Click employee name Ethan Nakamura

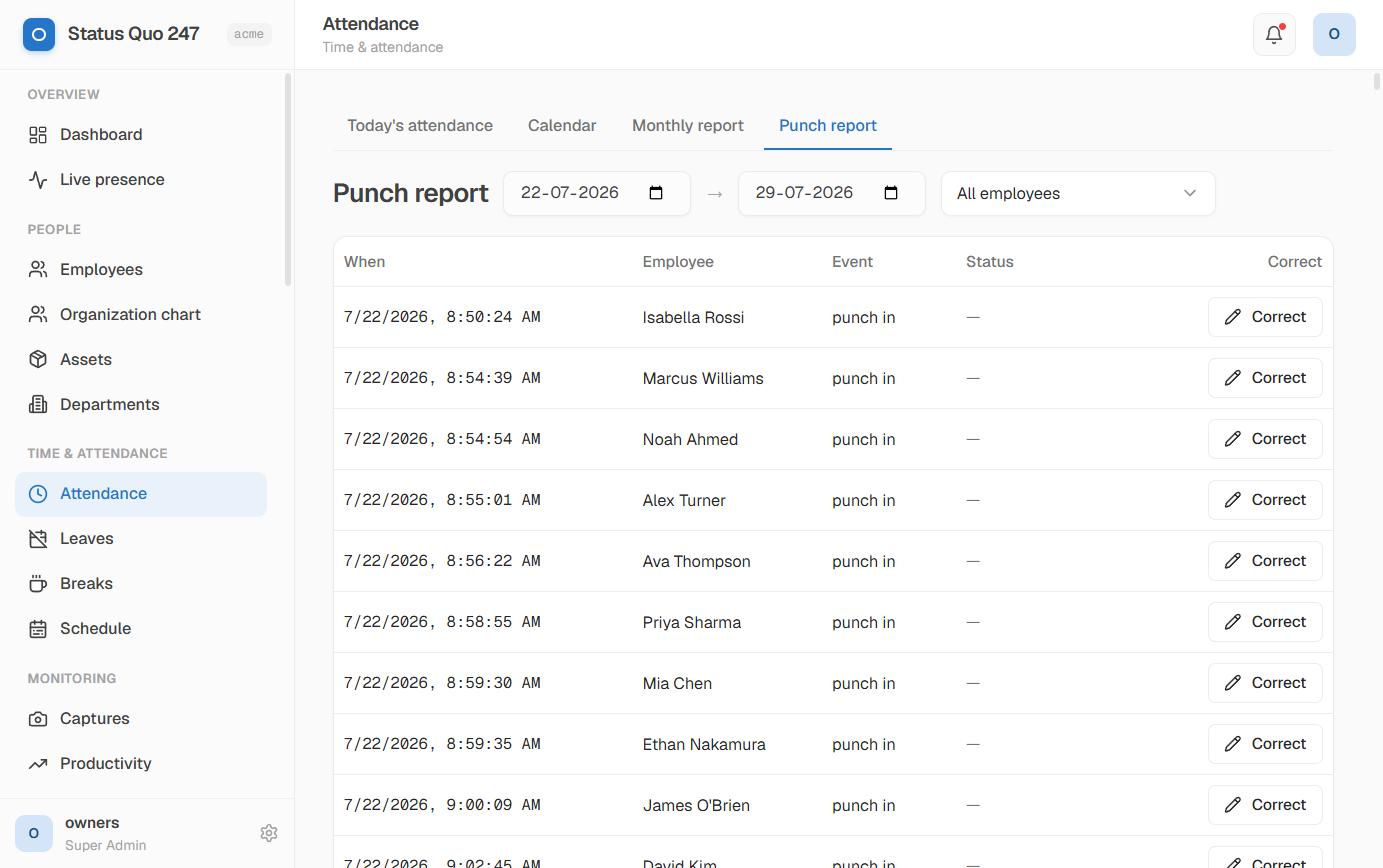point(704,744)
